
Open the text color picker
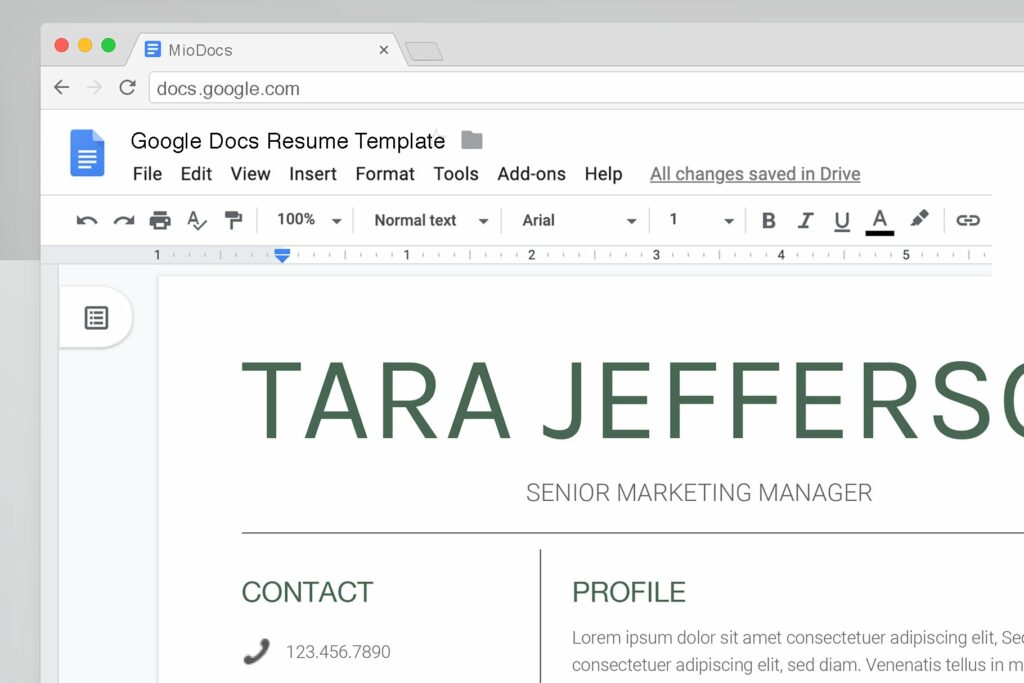click(x=880, y=220)
